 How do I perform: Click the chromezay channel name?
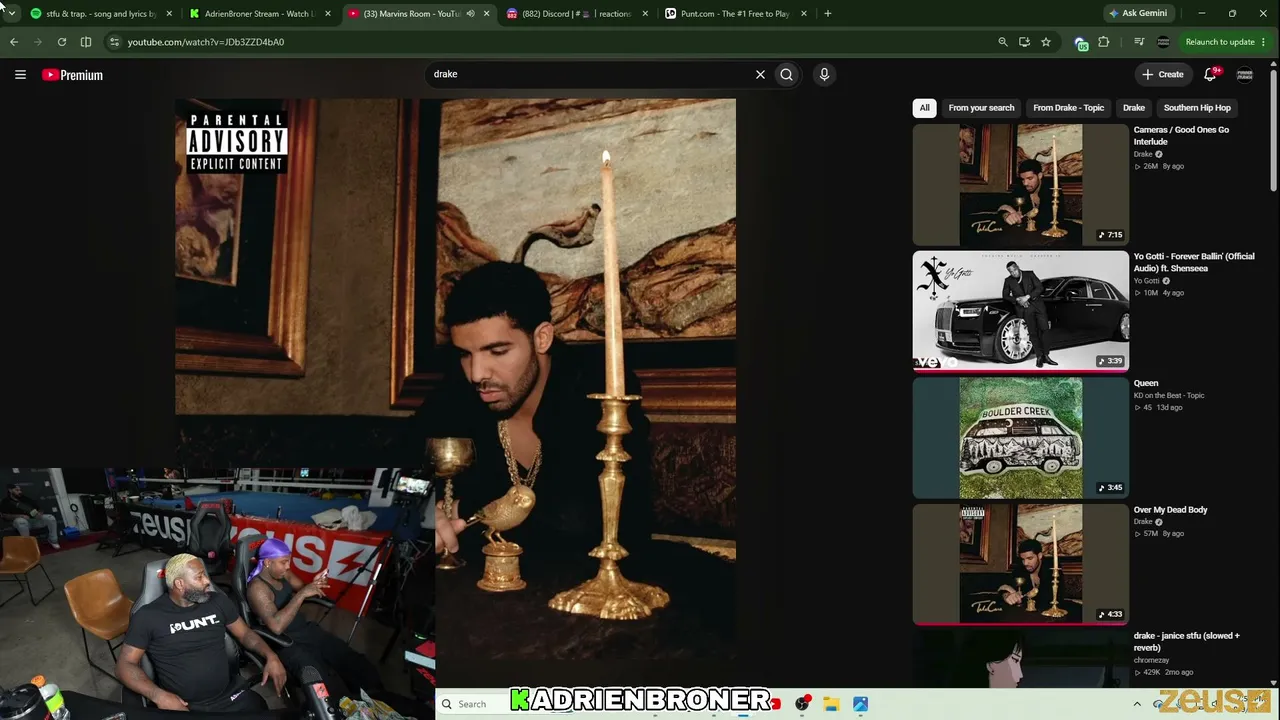point(1151,660)
